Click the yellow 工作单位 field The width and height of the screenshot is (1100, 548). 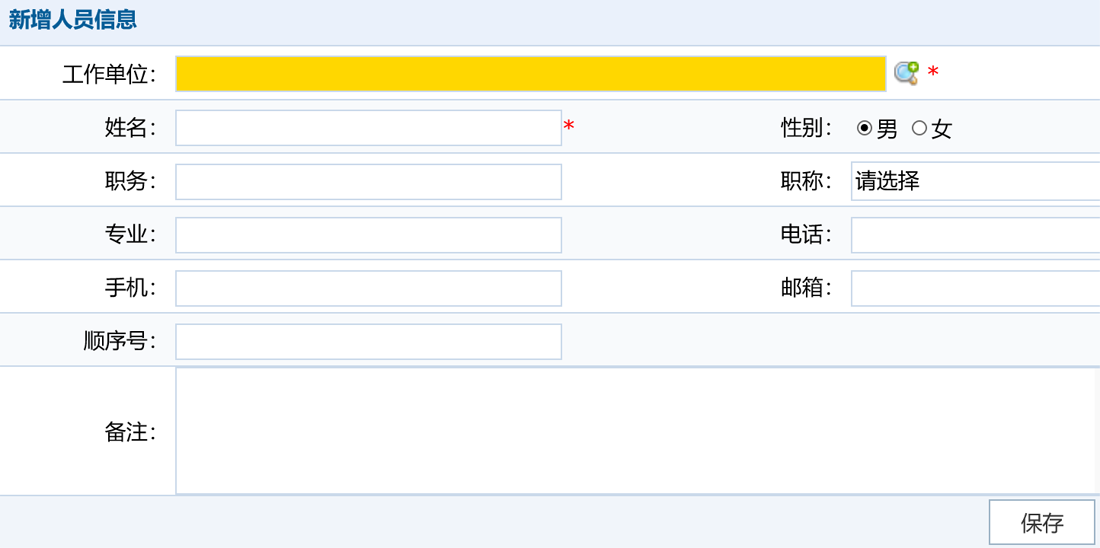point(530,74)
